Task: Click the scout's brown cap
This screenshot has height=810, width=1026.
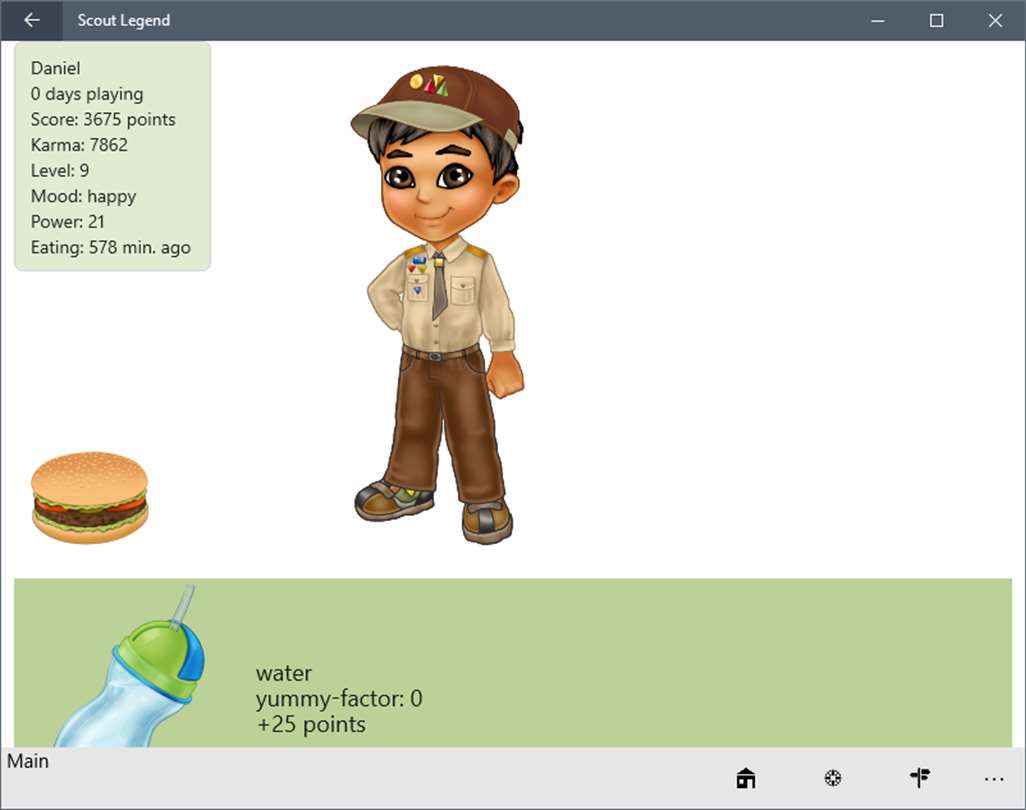Action: [435, 105]
